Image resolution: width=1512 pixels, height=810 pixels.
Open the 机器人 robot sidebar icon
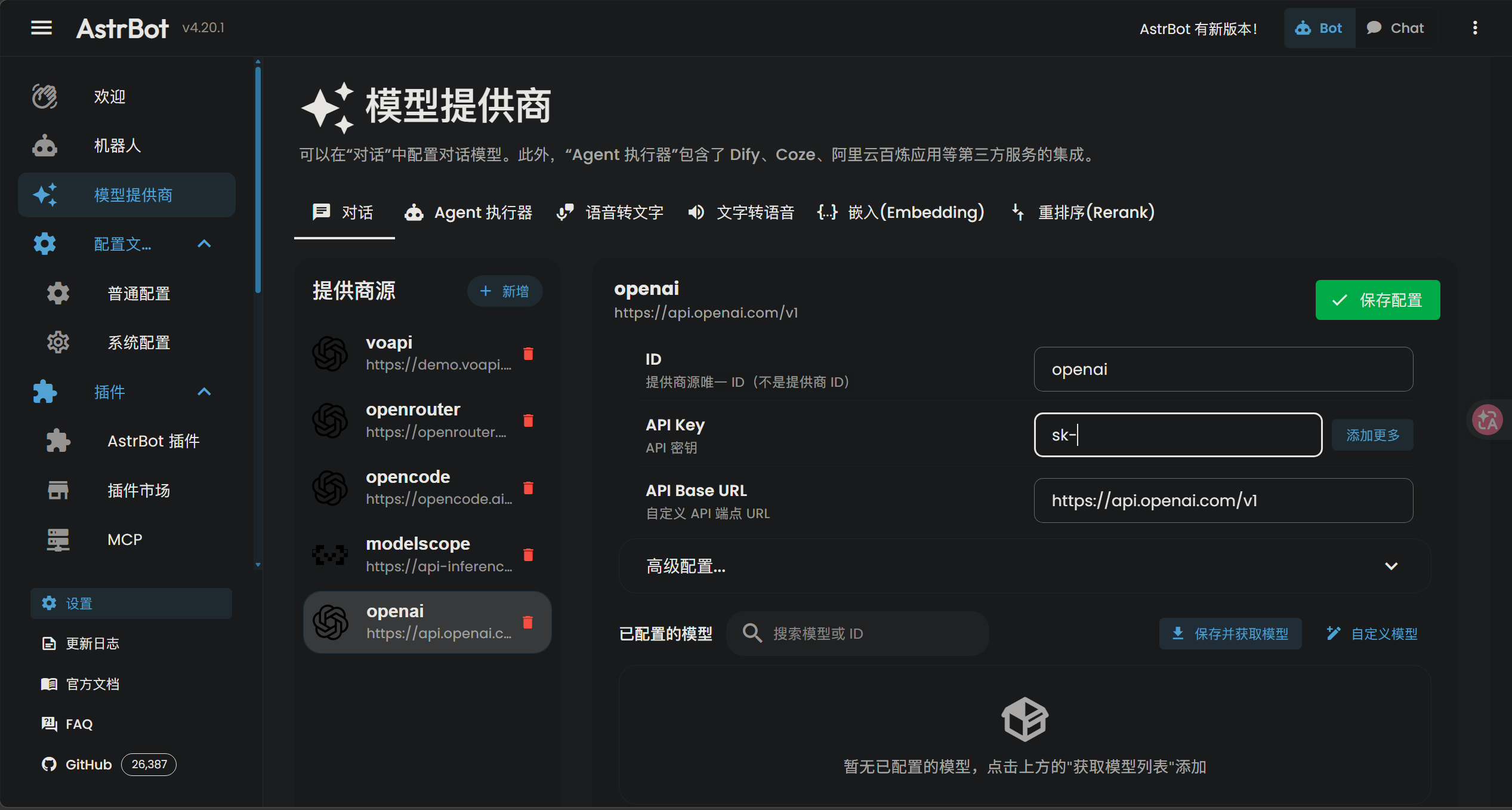pos(45,146)
